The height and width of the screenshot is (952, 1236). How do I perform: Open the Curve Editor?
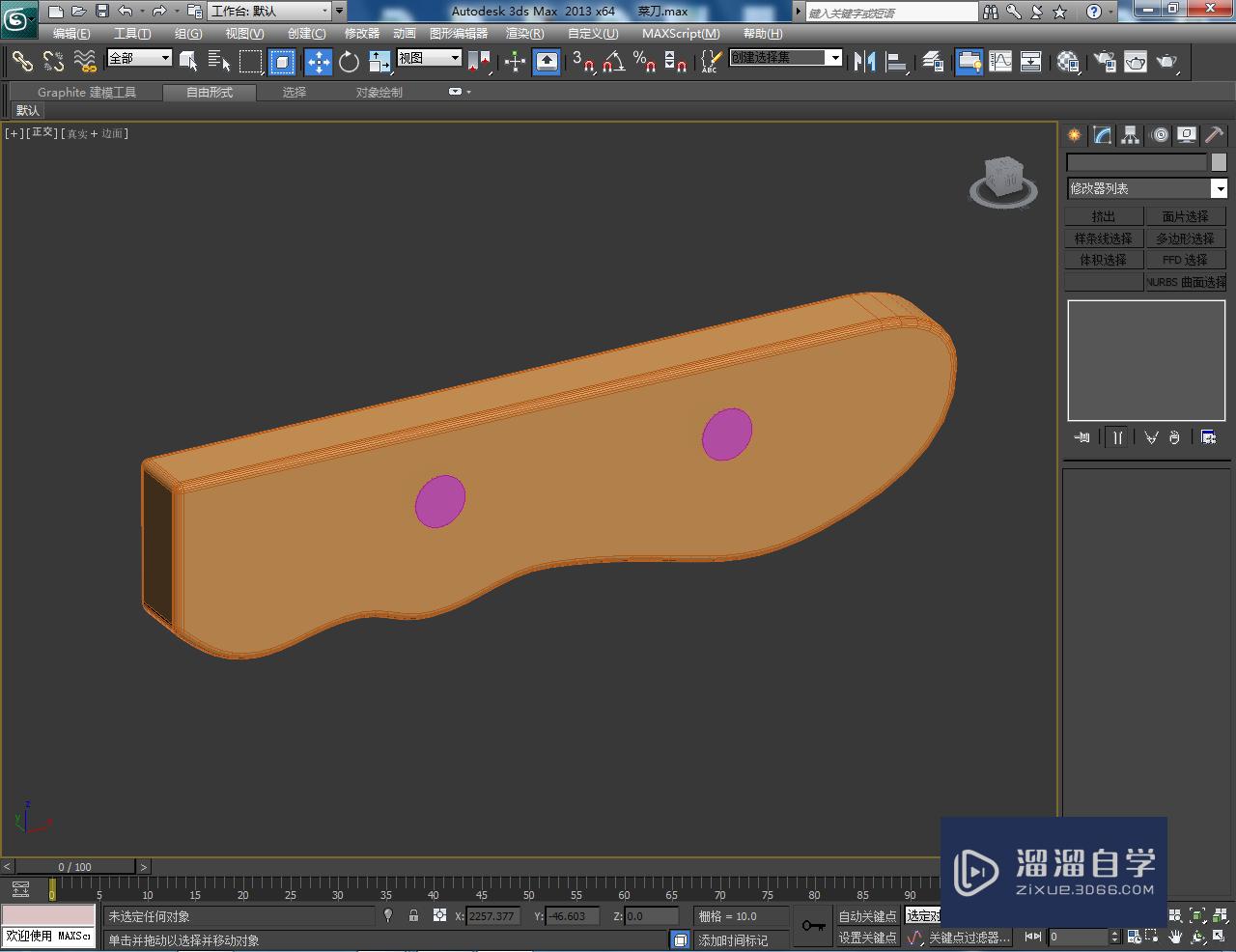[x=1000, y=62]
